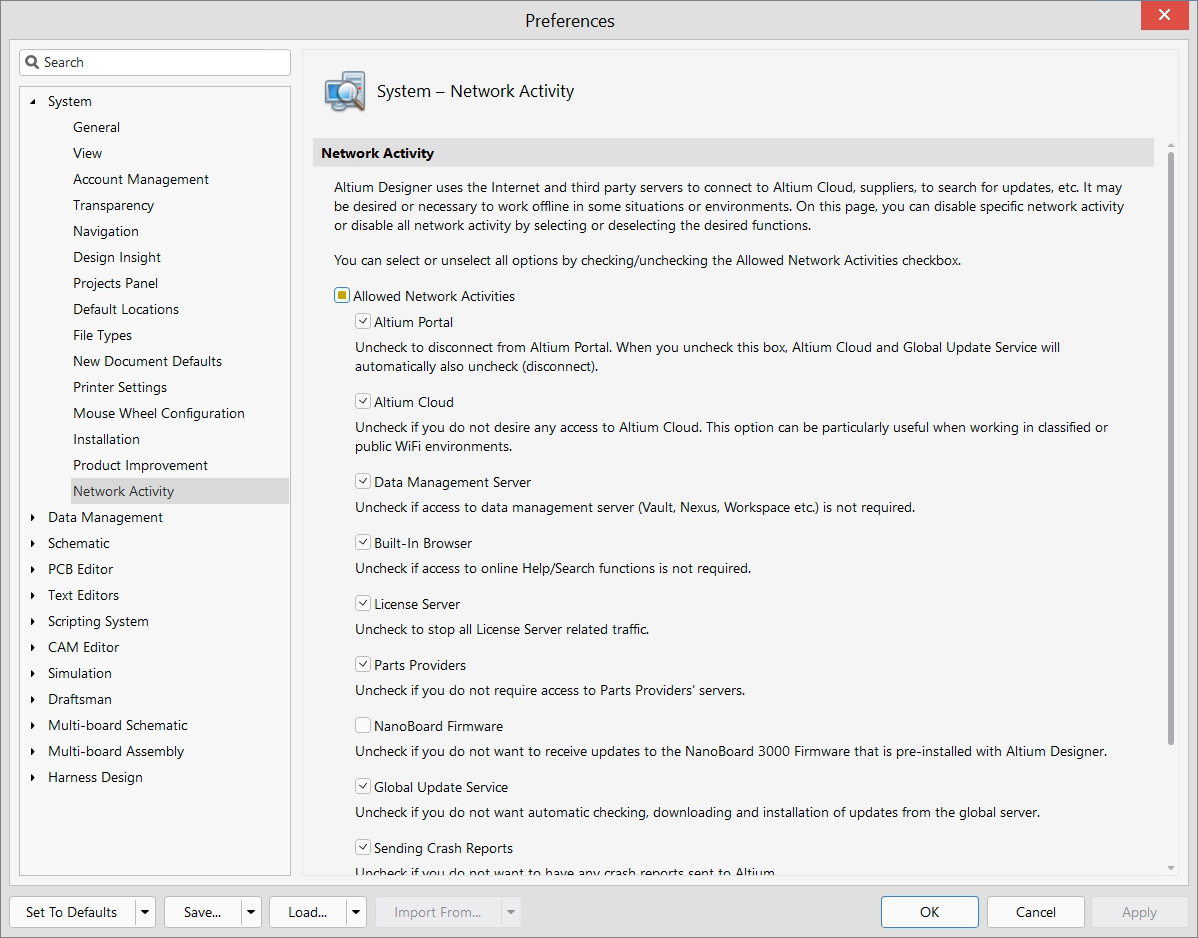Expand the CAM Editor node

33,647
